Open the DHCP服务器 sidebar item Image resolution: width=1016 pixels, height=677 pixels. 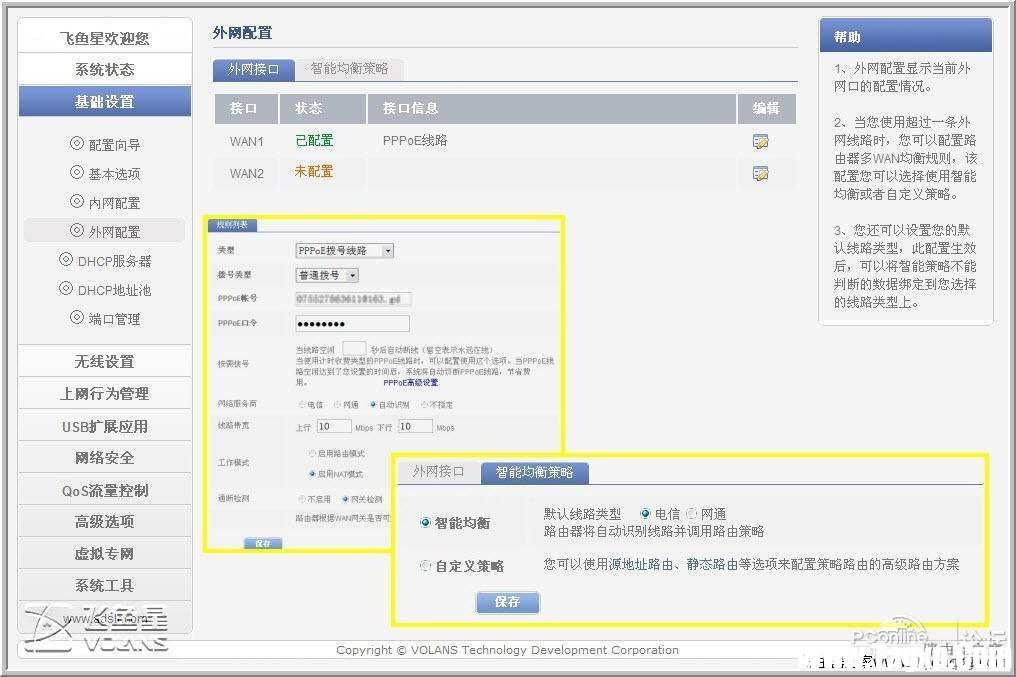pyautogui.click(x=106, y=260)
